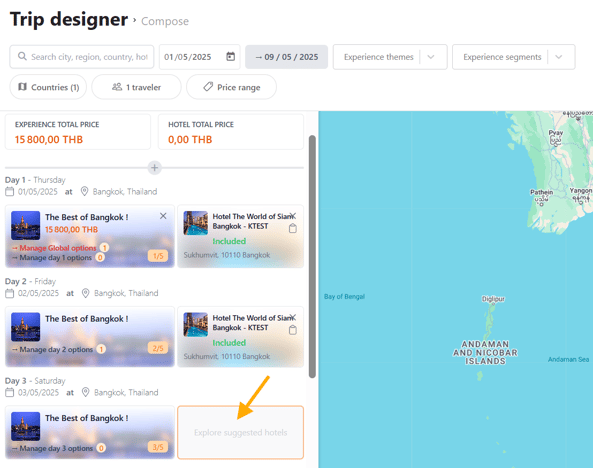Click the itinerary panel vertical scrollbar
Screen dimensions: 593x468
[312, 257]
